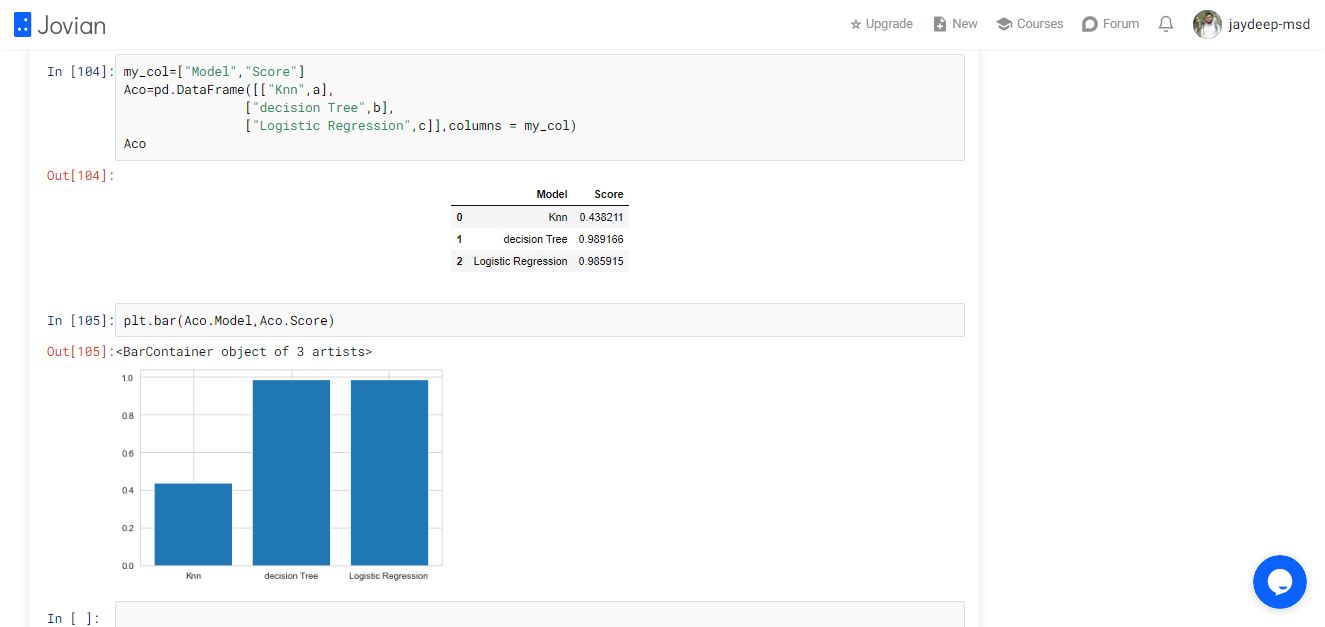Image resolution: width=1325 pixels, height=627 pixels.
Task: Click the Upgrade star icon
Action: [x=856, y=24]
